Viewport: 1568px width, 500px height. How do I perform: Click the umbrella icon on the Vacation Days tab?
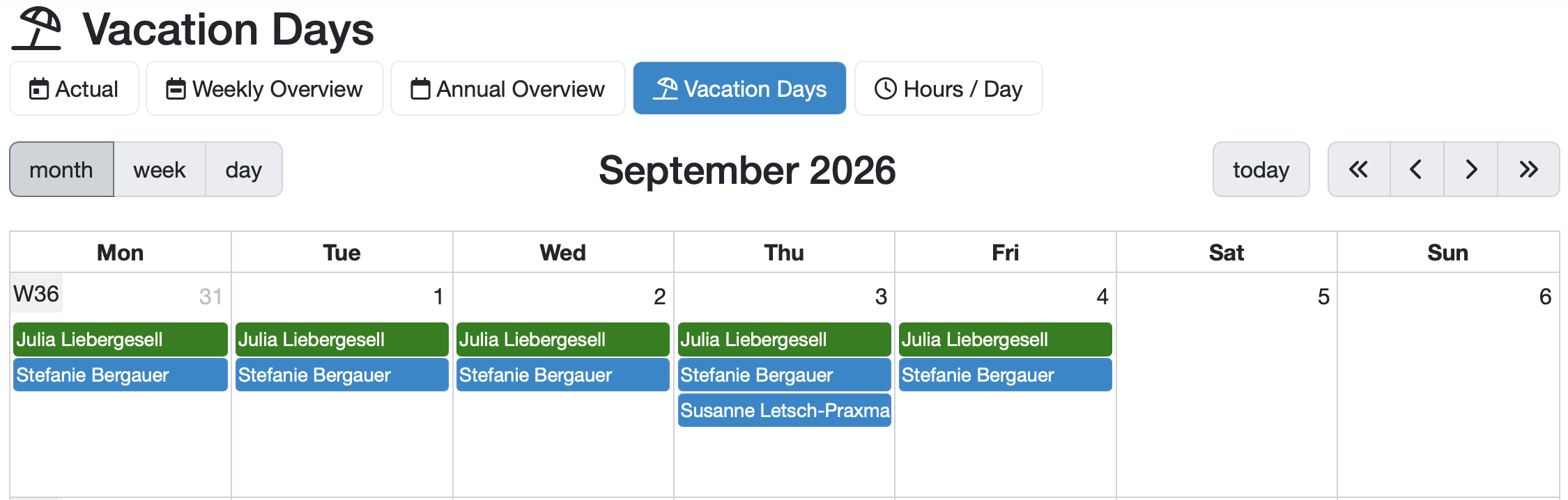click(666, 89)
